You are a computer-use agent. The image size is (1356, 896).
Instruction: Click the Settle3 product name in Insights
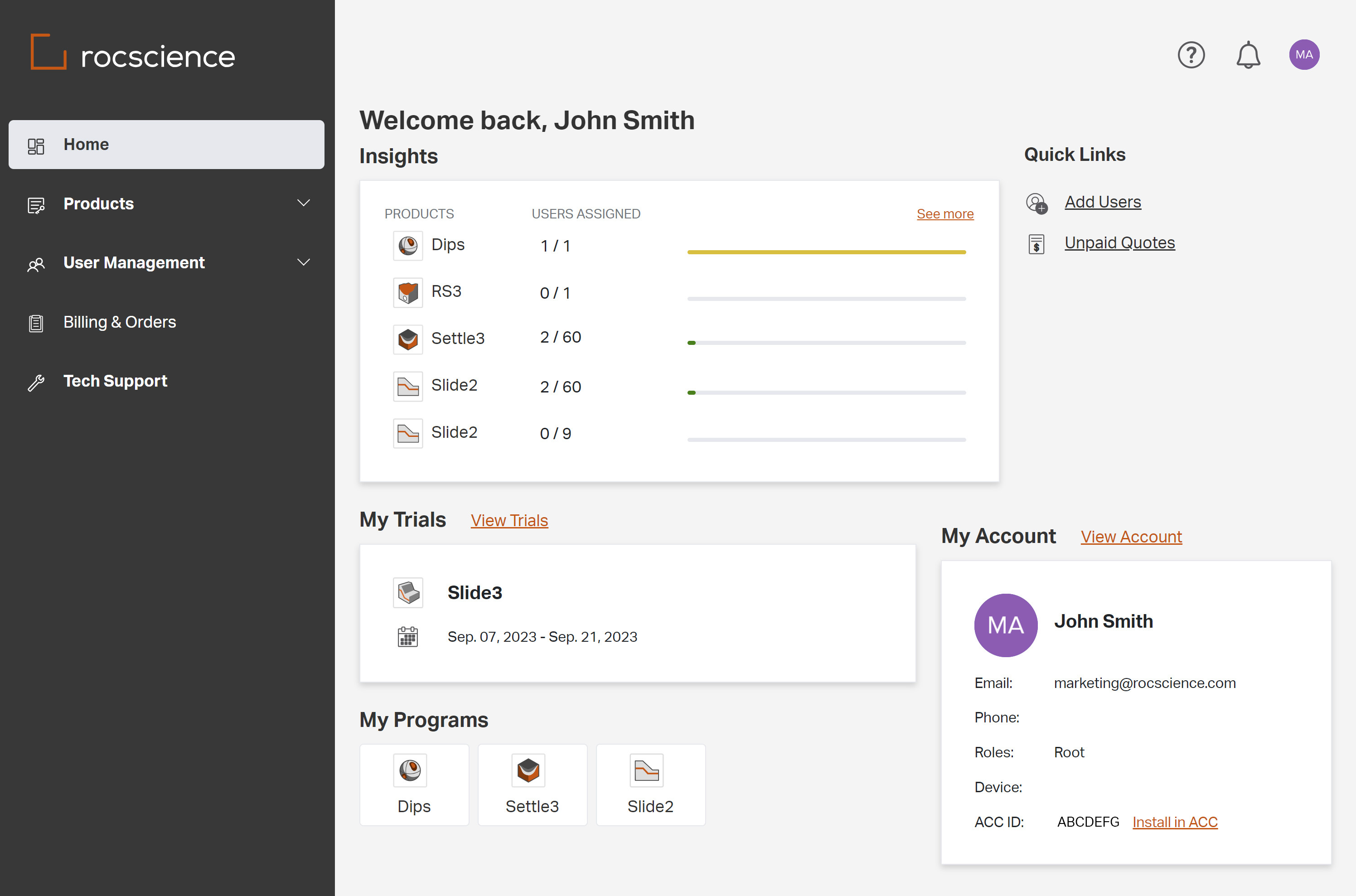tap(458, 338)
